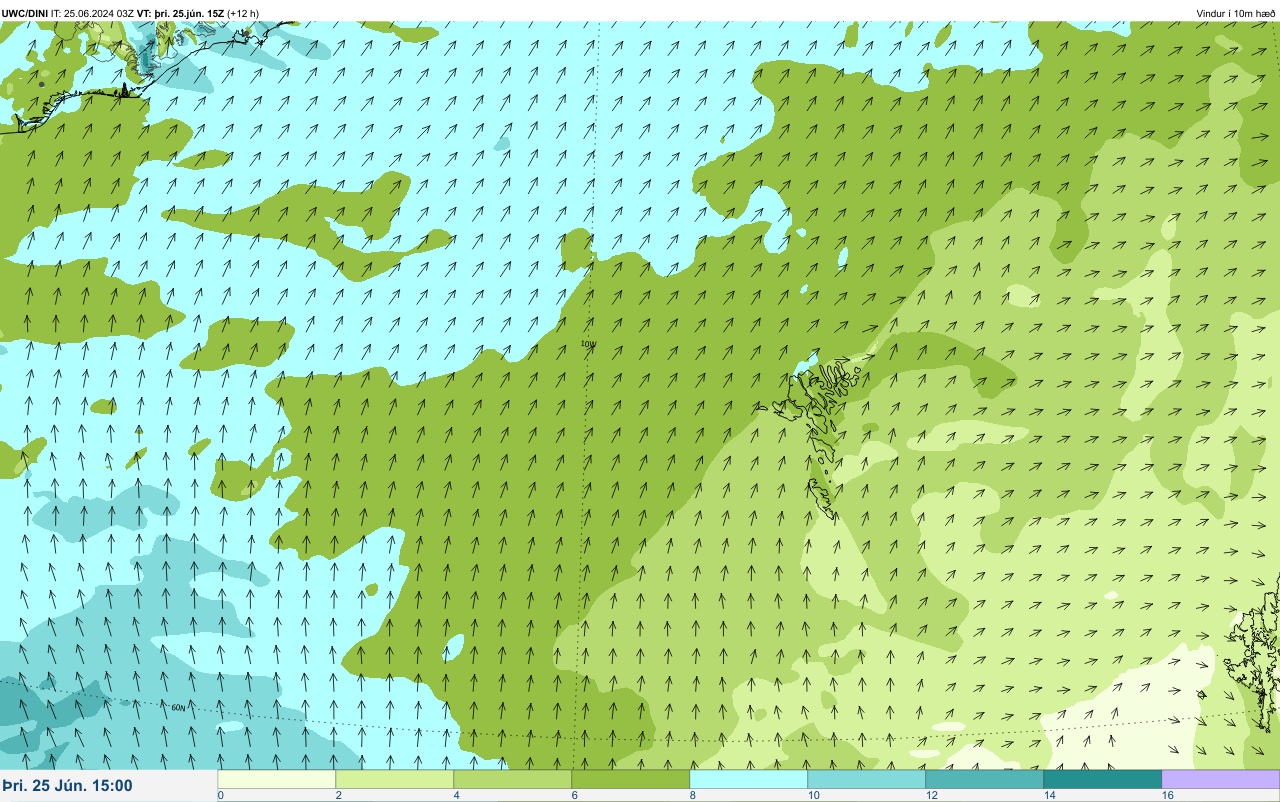The image size is (1280, 802).
Task: Pick the 4–6 green legend band
Action: pos(513,779)
